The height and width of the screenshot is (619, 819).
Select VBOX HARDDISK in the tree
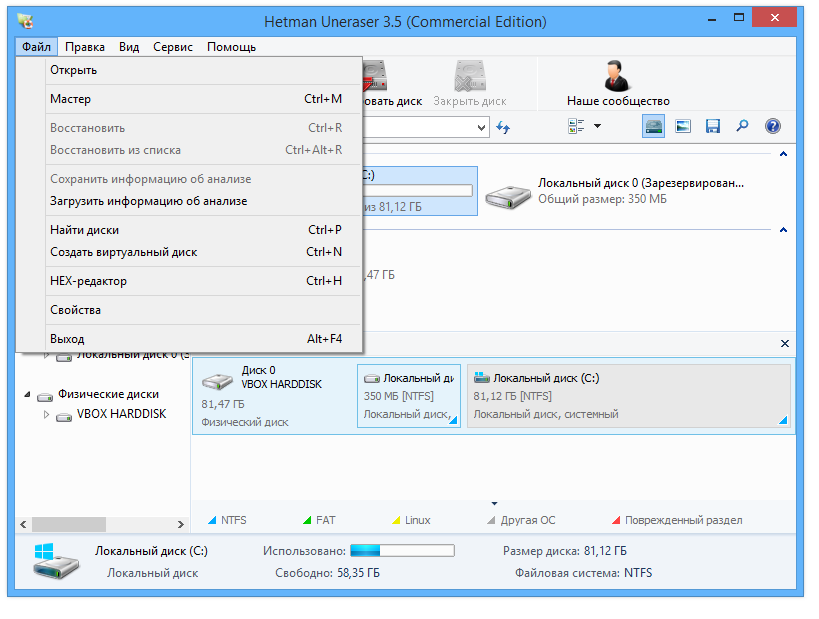(x=121, y=414)
